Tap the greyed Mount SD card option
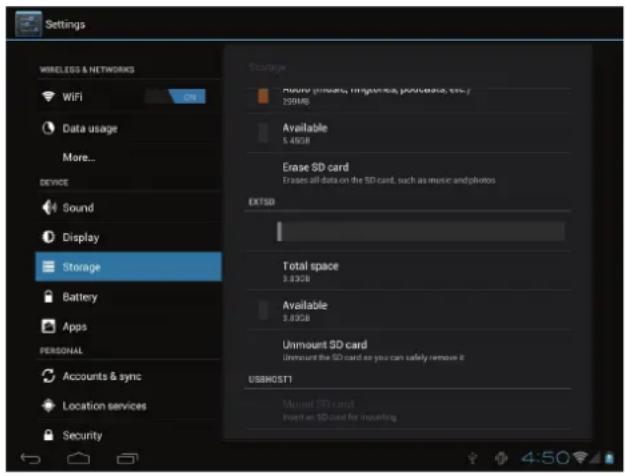626x476 pixels. (409, 410)
